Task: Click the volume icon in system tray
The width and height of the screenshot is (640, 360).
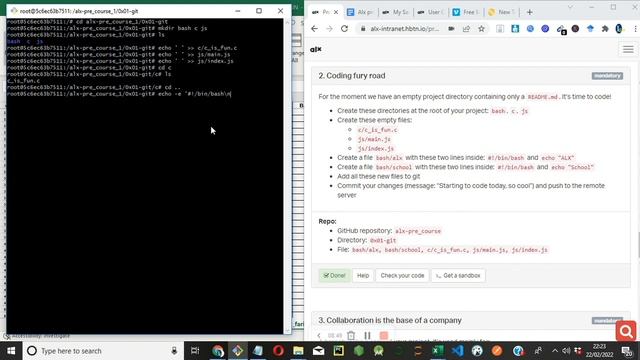Action: pyautogui.click(x=566, y=351)
